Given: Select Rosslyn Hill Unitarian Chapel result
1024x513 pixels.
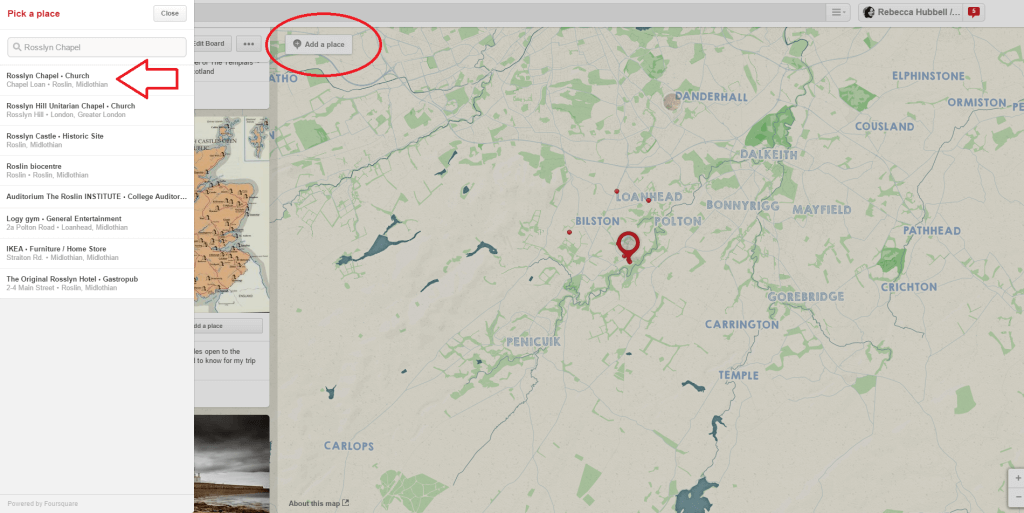Looking at the screenshot, I should [97, 110].
